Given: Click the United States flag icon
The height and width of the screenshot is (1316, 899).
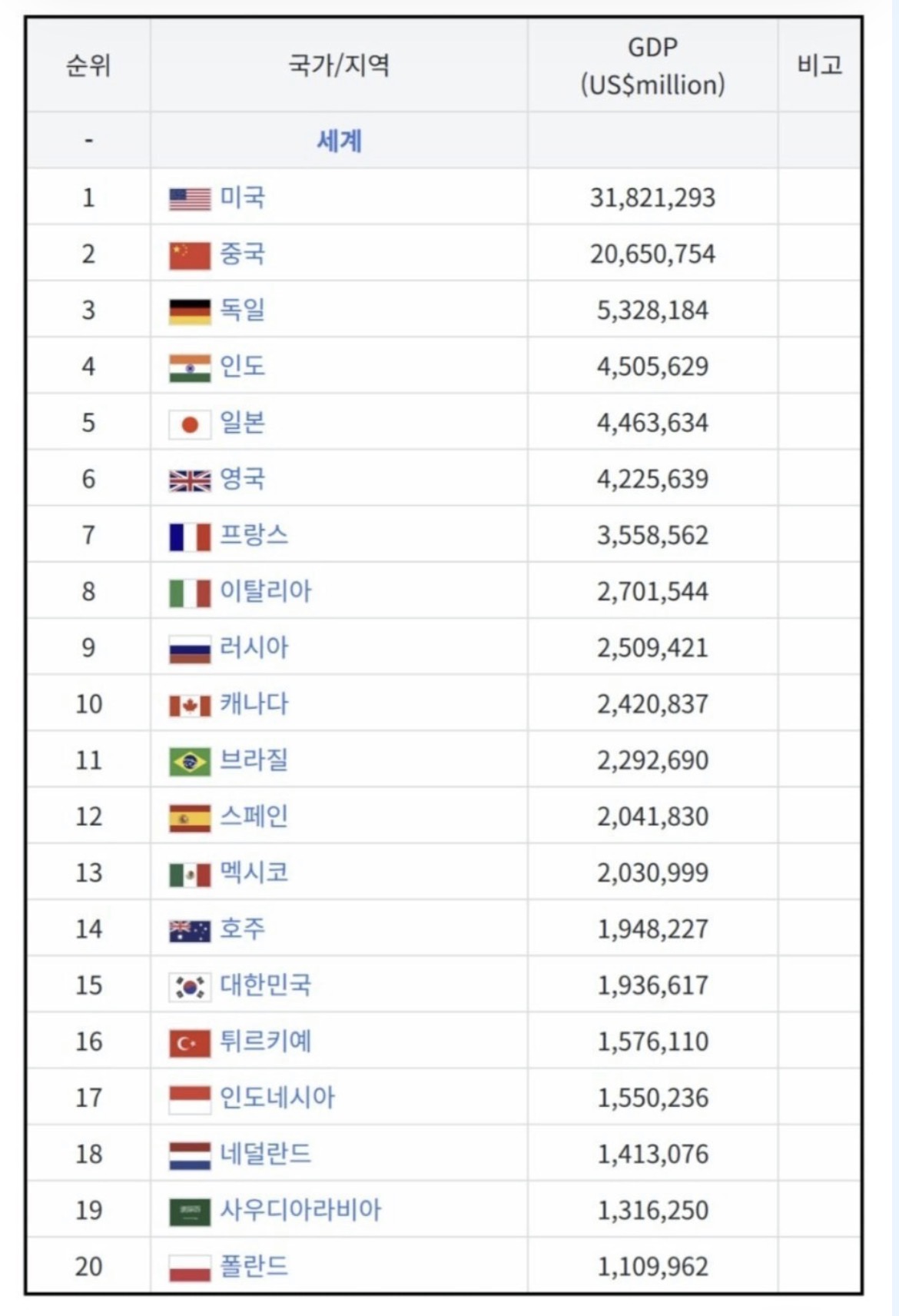Looking at the screenshot, I should coord(190,199).
